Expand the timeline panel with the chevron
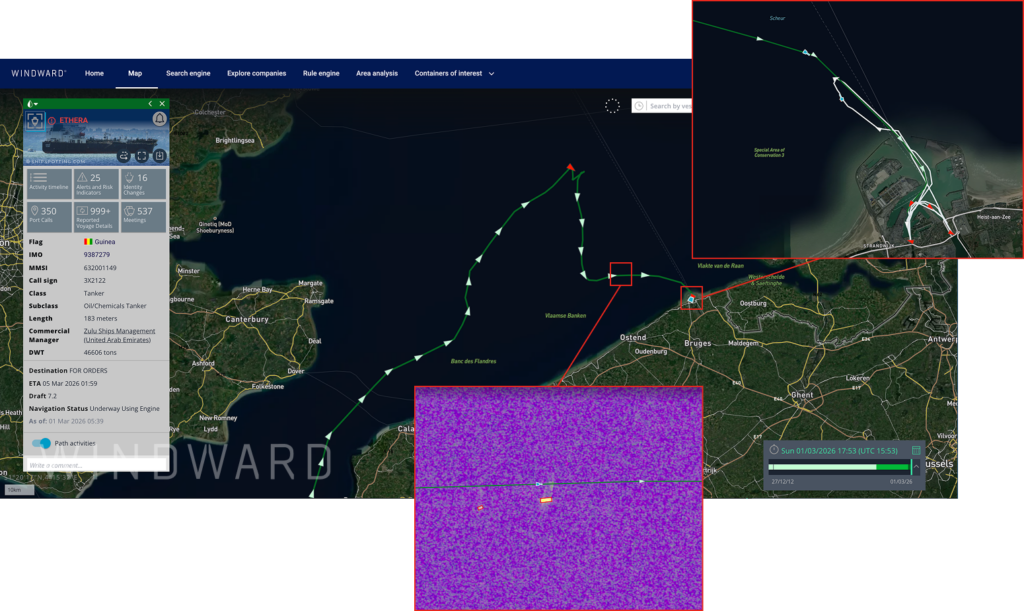The image size is (1024, 611). (916, 466)
